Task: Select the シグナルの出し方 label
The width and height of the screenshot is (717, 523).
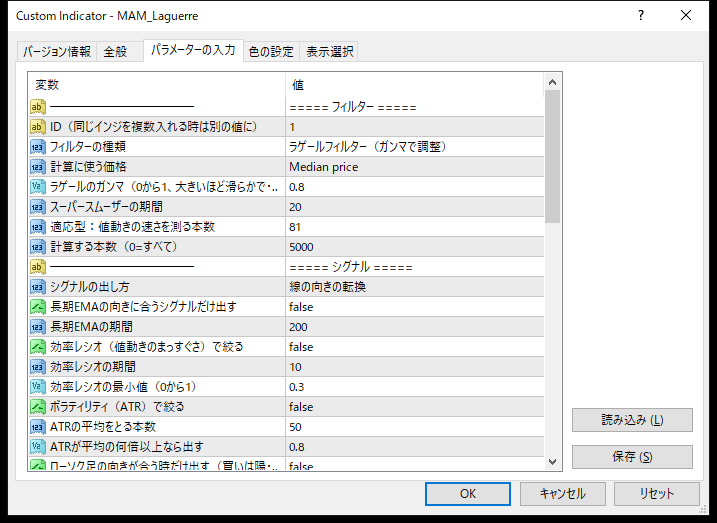Action: tap(90, 287)
